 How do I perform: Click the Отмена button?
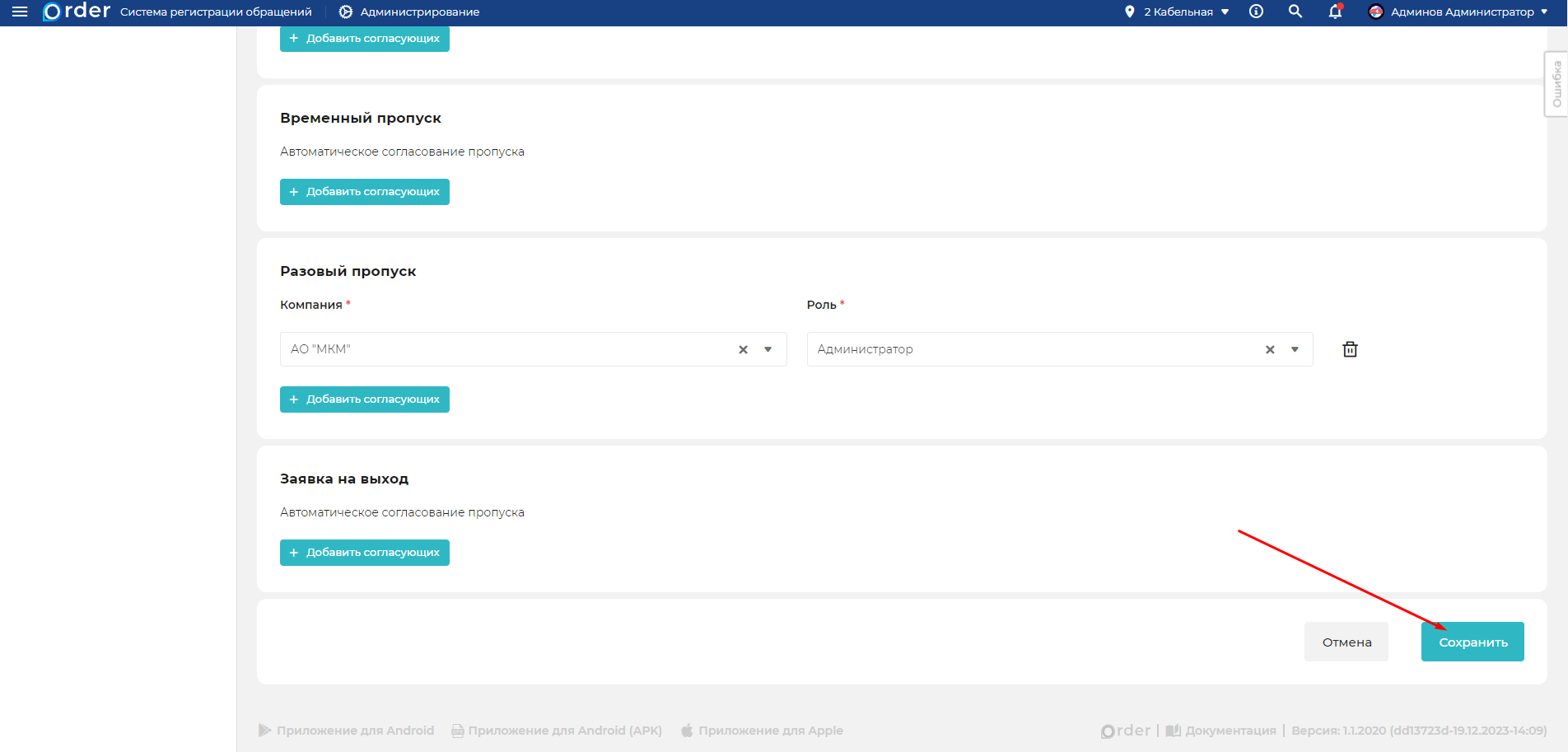1346,642
